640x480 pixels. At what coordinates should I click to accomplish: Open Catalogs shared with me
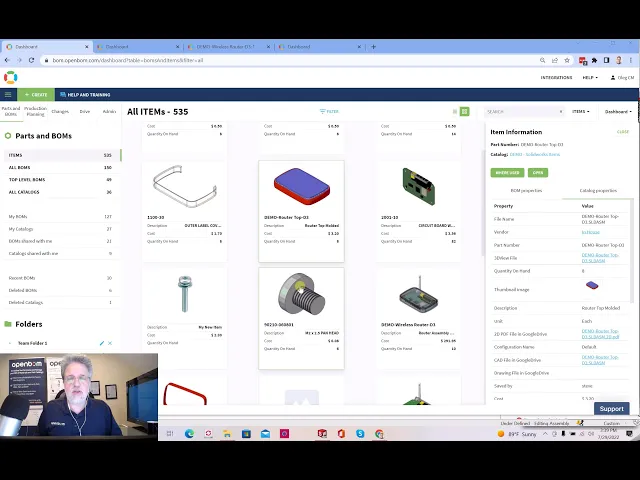[x=60, y=253]
